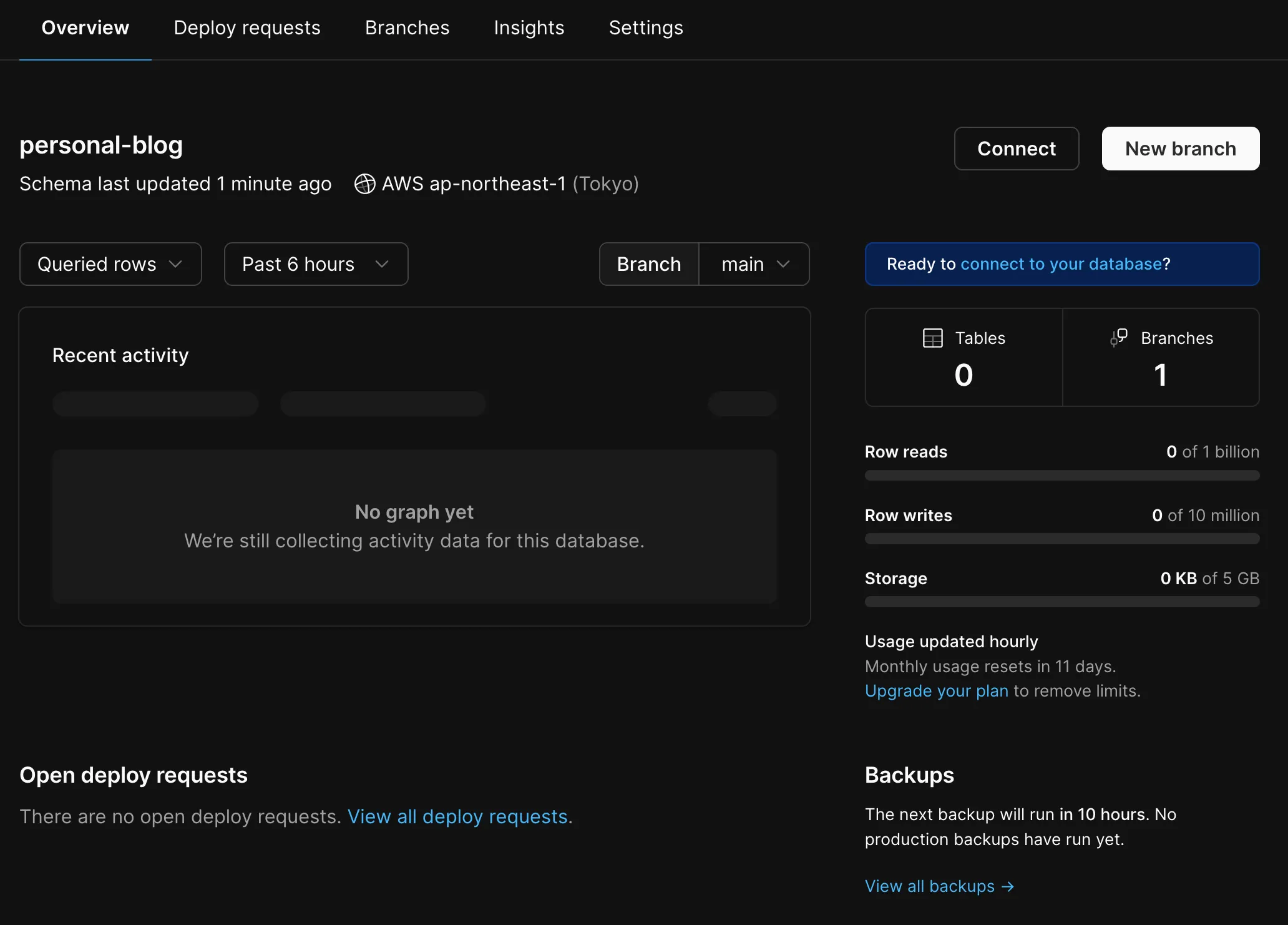The height and width of the screenshot is (925, 1288).
Task: Open the Tables count card
Action: [x=964, y=357]
